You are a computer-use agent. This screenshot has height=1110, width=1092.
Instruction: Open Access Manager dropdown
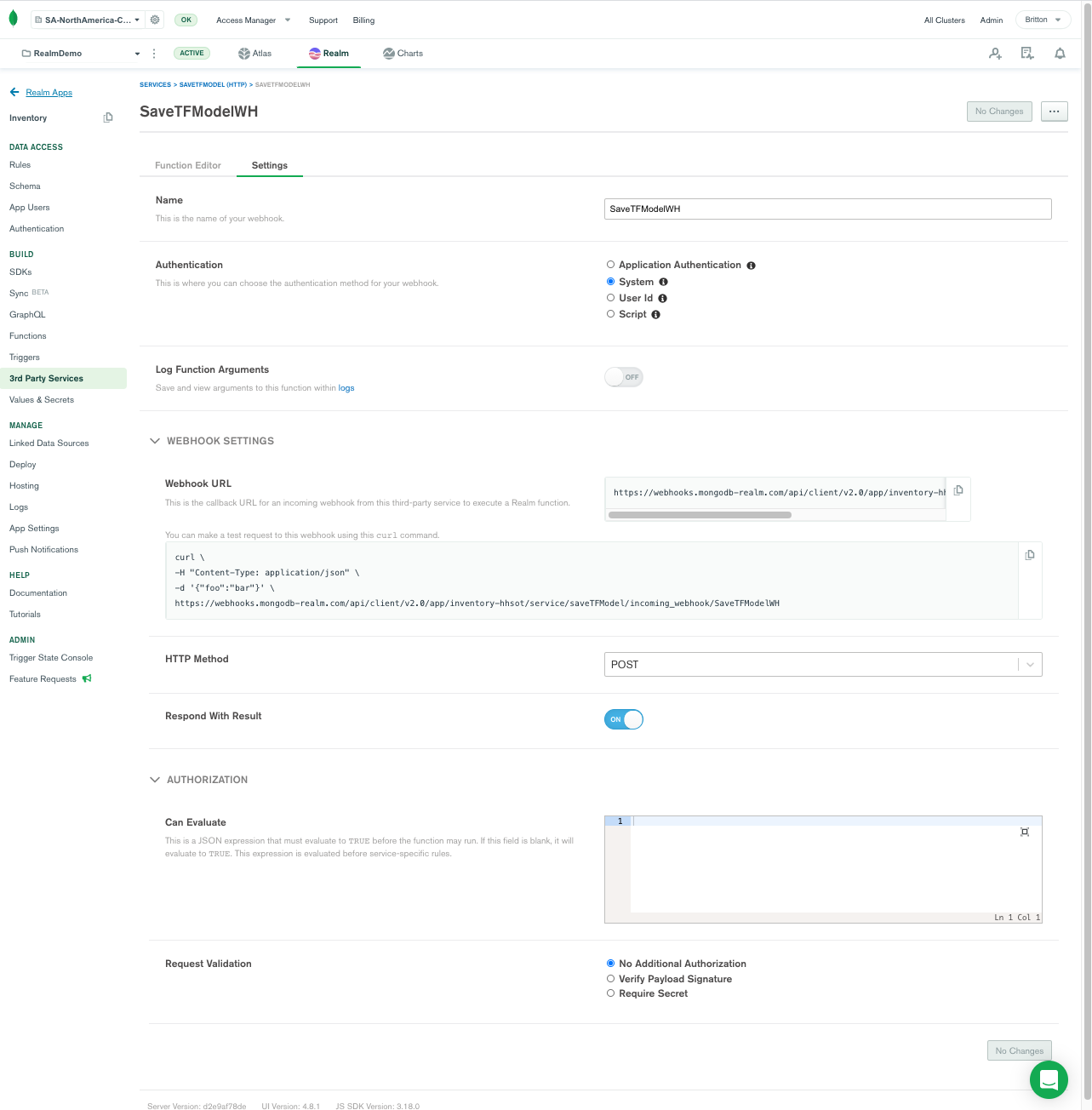pos(253,20)
